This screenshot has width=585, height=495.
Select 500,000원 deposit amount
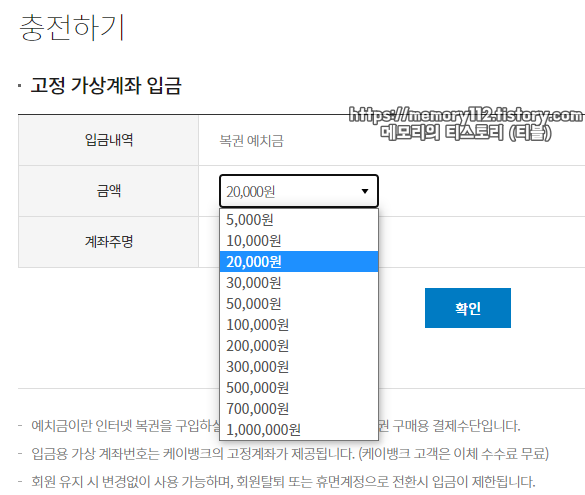299,388
